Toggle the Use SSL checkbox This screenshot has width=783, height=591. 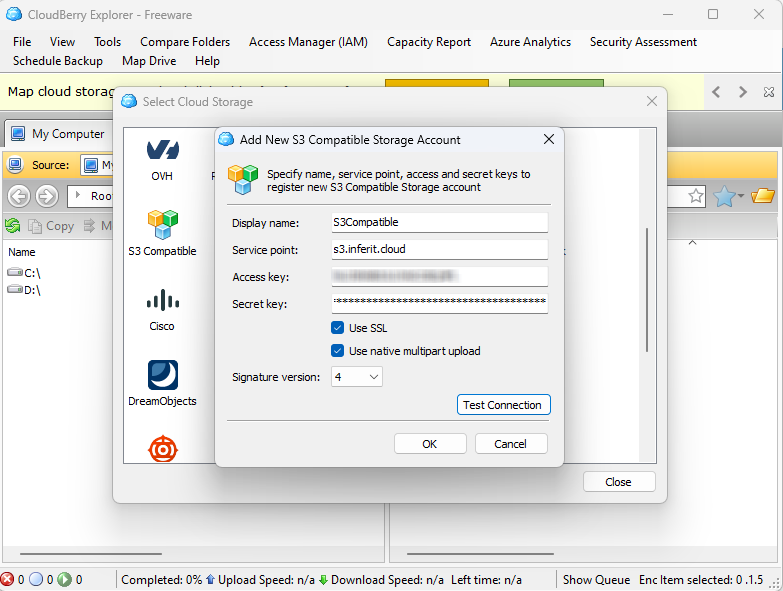point(338,328)
